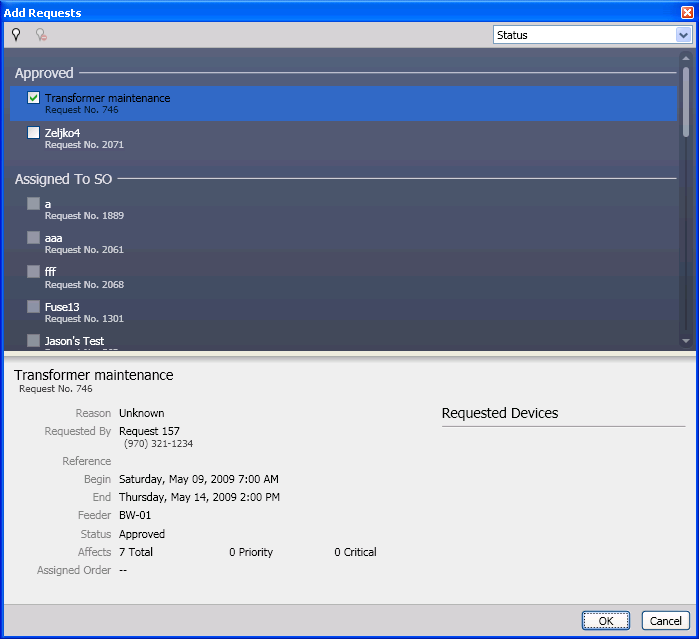Check the Zeljko4 request checkbox
The height and width of the screenshot is (639, 699).
coord(34,133)
